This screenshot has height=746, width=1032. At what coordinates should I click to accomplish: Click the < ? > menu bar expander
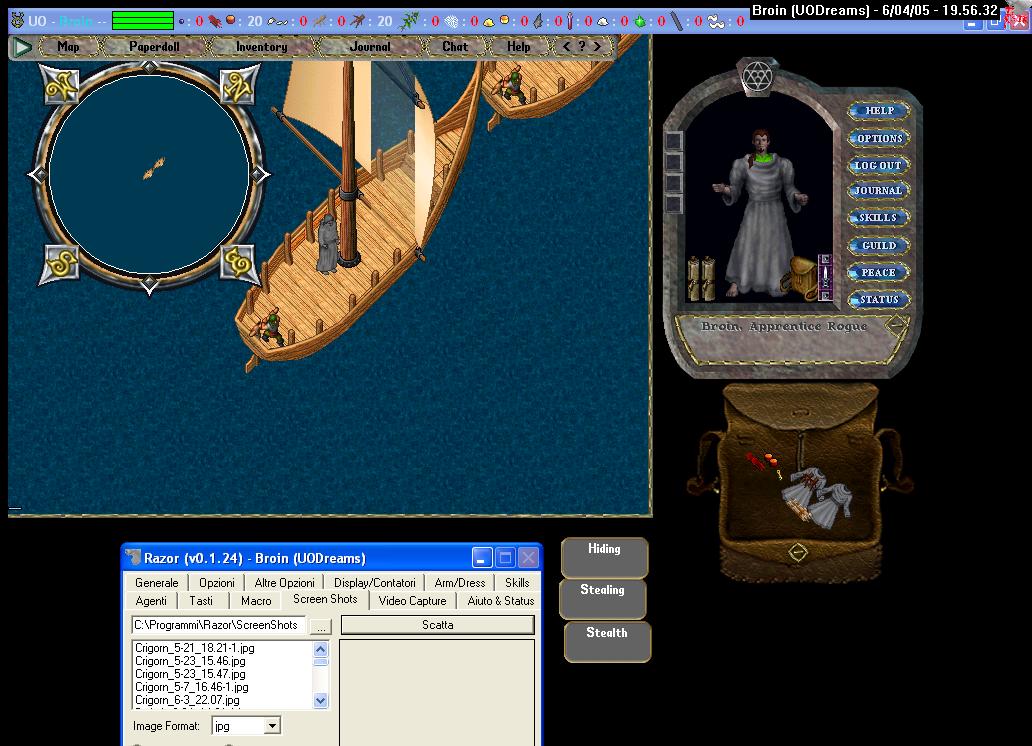click(x=581, y=47)
